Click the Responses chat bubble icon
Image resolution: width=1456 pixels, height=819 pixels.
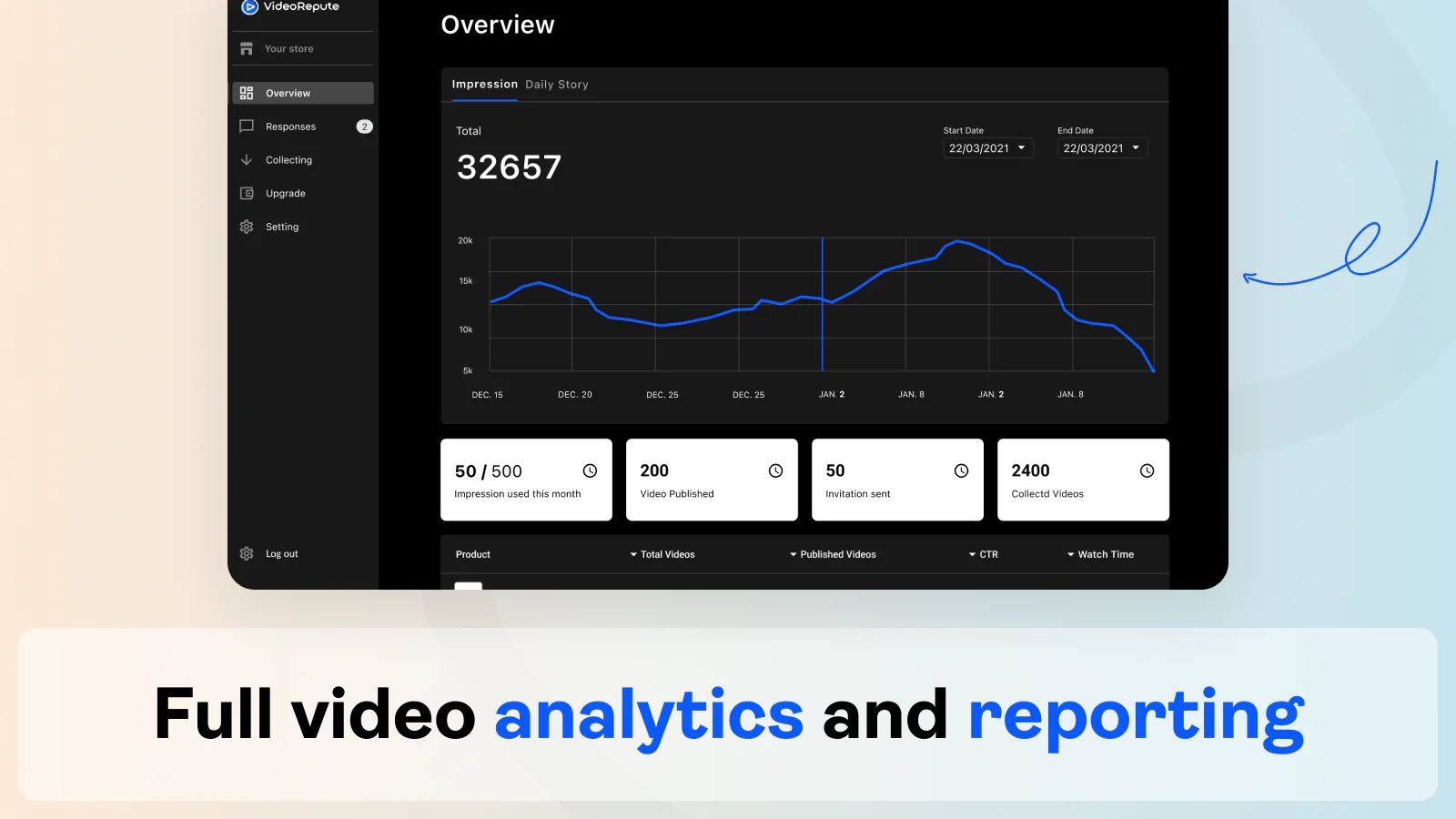(247, 126)
